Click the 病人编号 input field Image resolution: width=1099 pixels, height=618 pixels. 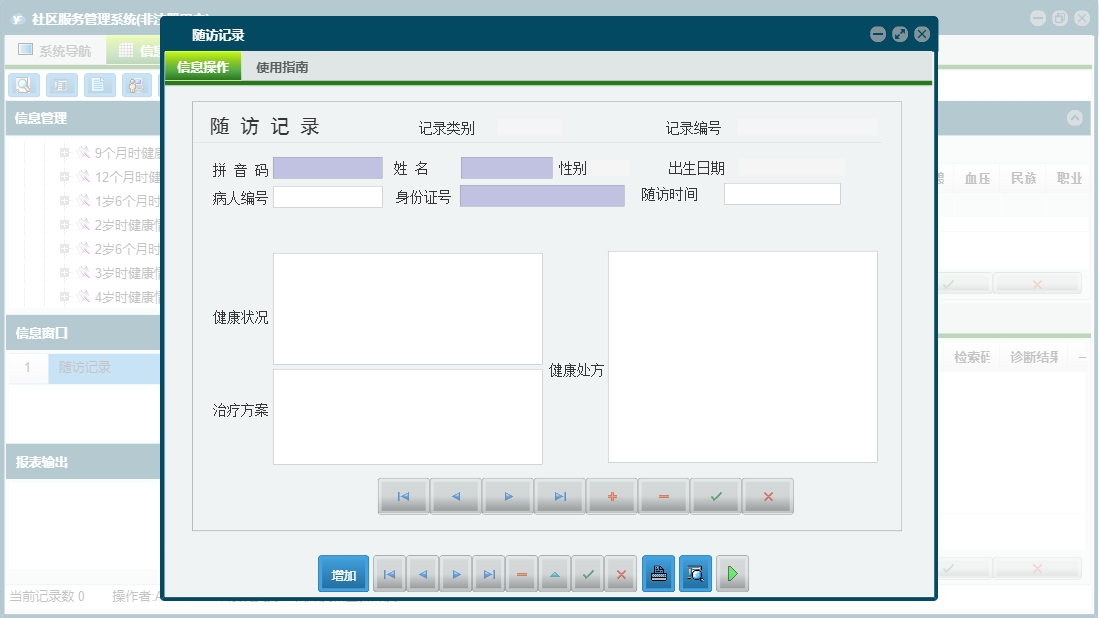pyautogui.click(x=327, y=197)
